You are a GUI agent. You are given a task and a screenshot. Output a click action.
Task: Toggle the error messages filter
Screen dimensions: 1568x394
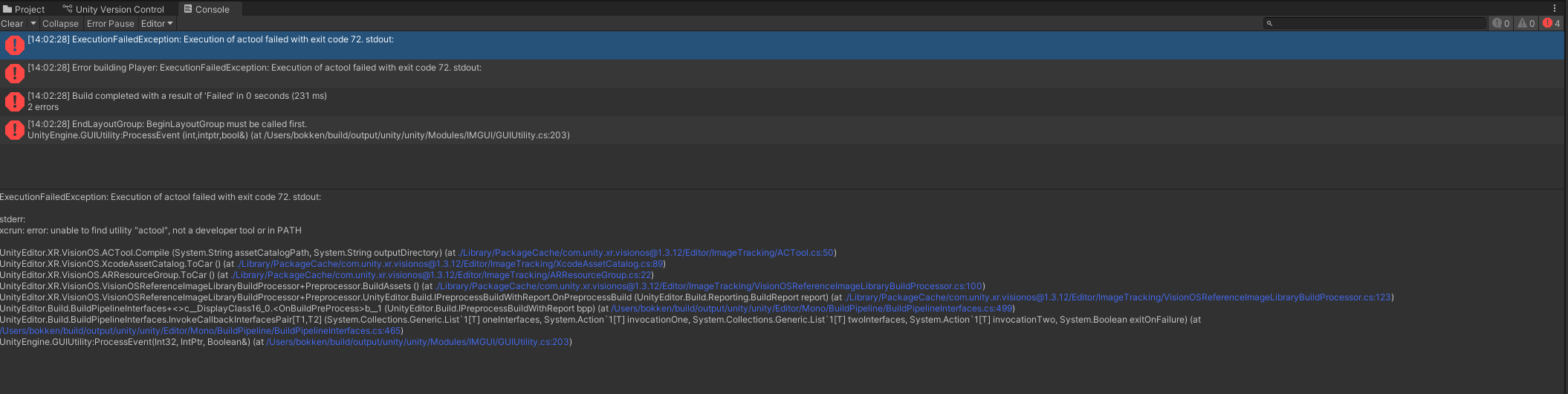tap(1551, 23)
